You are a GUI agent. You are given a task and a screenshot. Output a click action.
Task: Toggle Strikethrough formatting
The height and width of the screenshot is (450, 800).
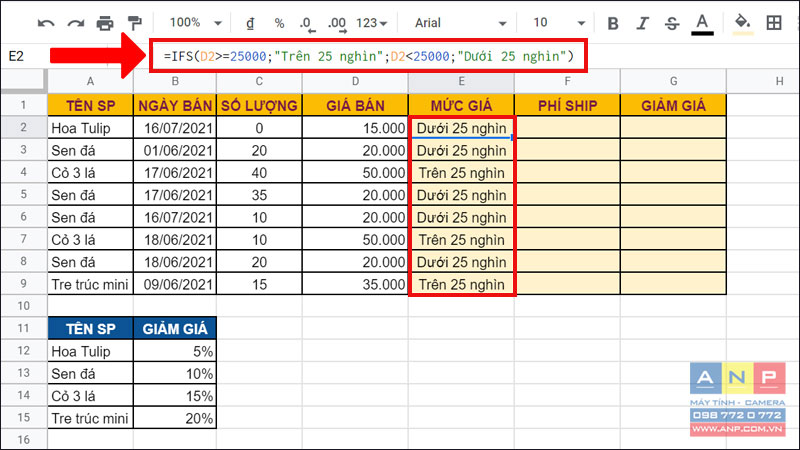click(x=672, y=23)
